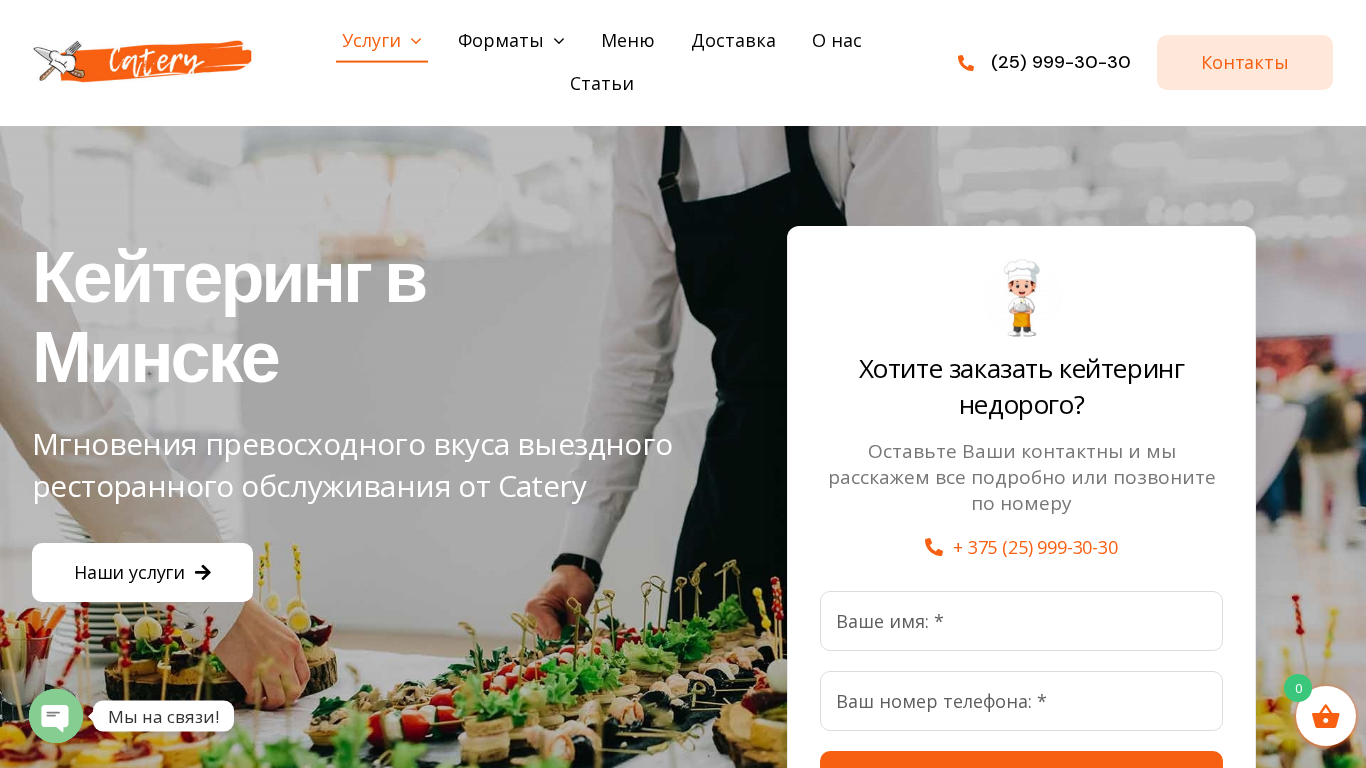The height and width of the screenshot is (768, 1366).
Task: Click the (25) 999-30-30 header phone number
Action: (1060, 62)
